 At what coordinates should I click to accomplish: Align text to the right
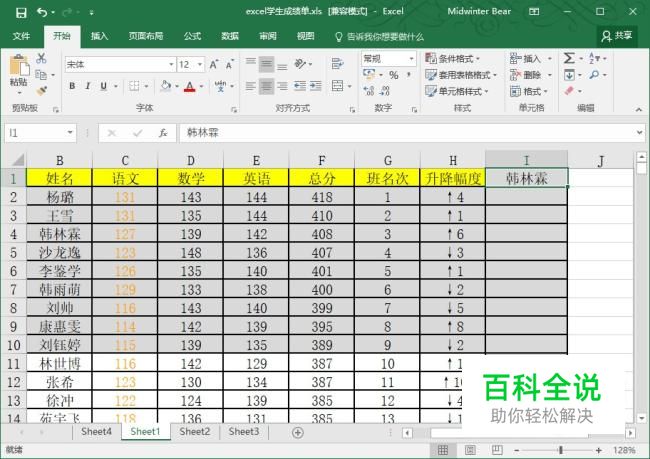(x=282, y=86)
